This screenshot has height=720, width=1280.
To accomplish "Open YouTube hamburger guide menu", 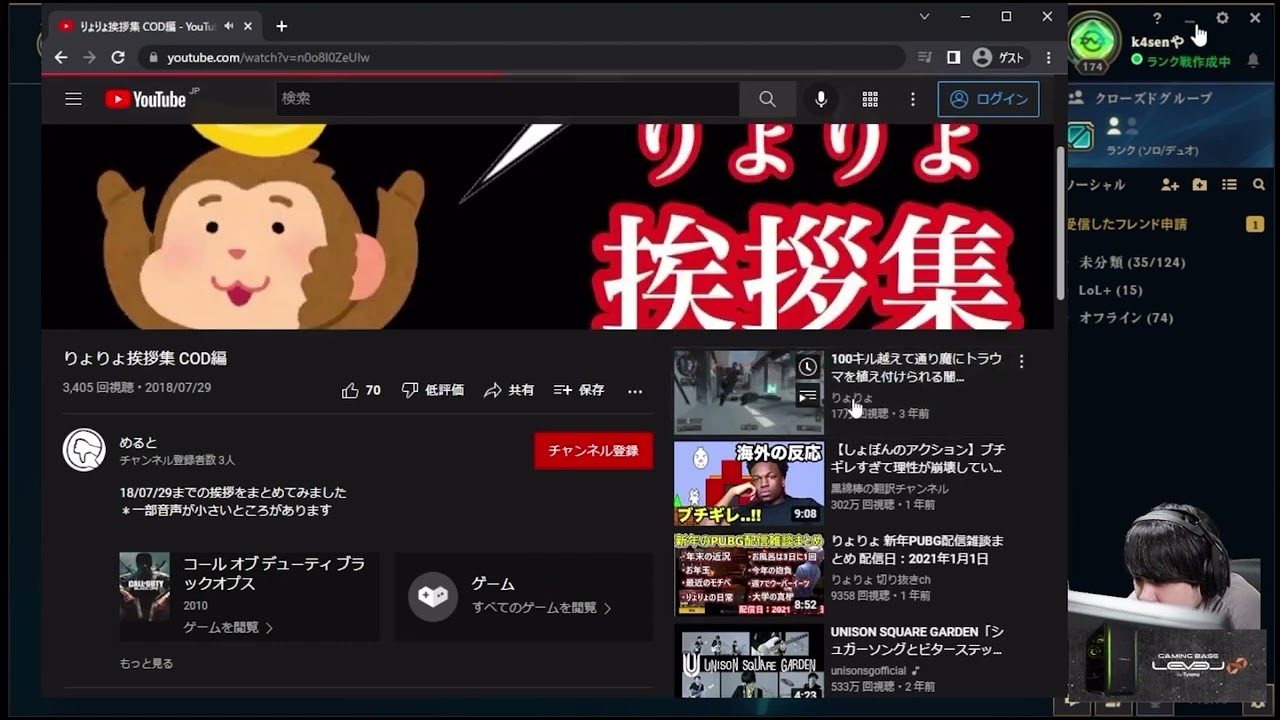I will click(x=73, y=99).
